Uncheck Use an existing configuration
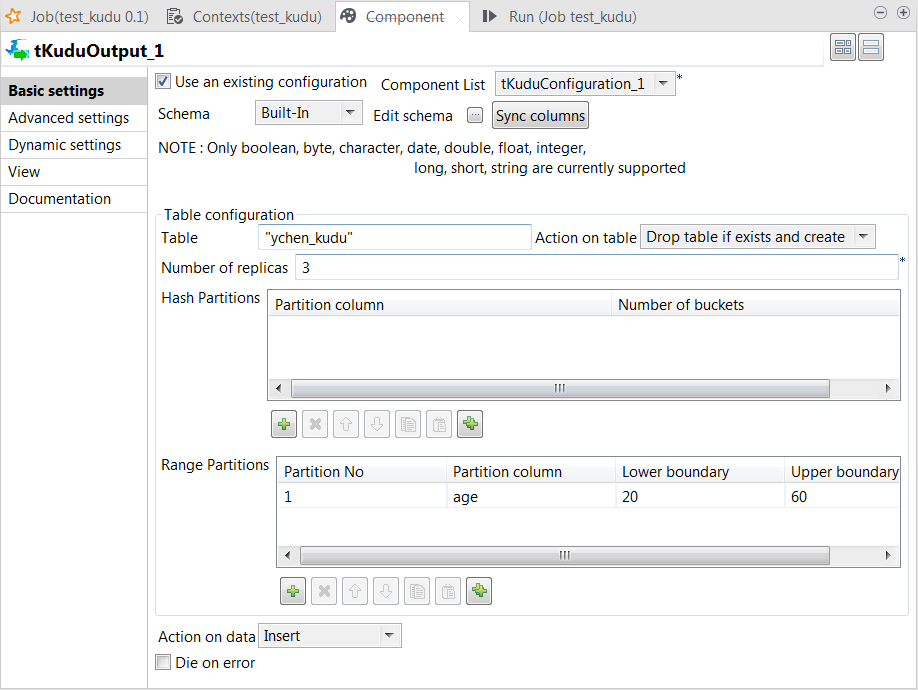The width and height of the screenshot is (918, 690). pyautogui.click(x=164, y=82)
